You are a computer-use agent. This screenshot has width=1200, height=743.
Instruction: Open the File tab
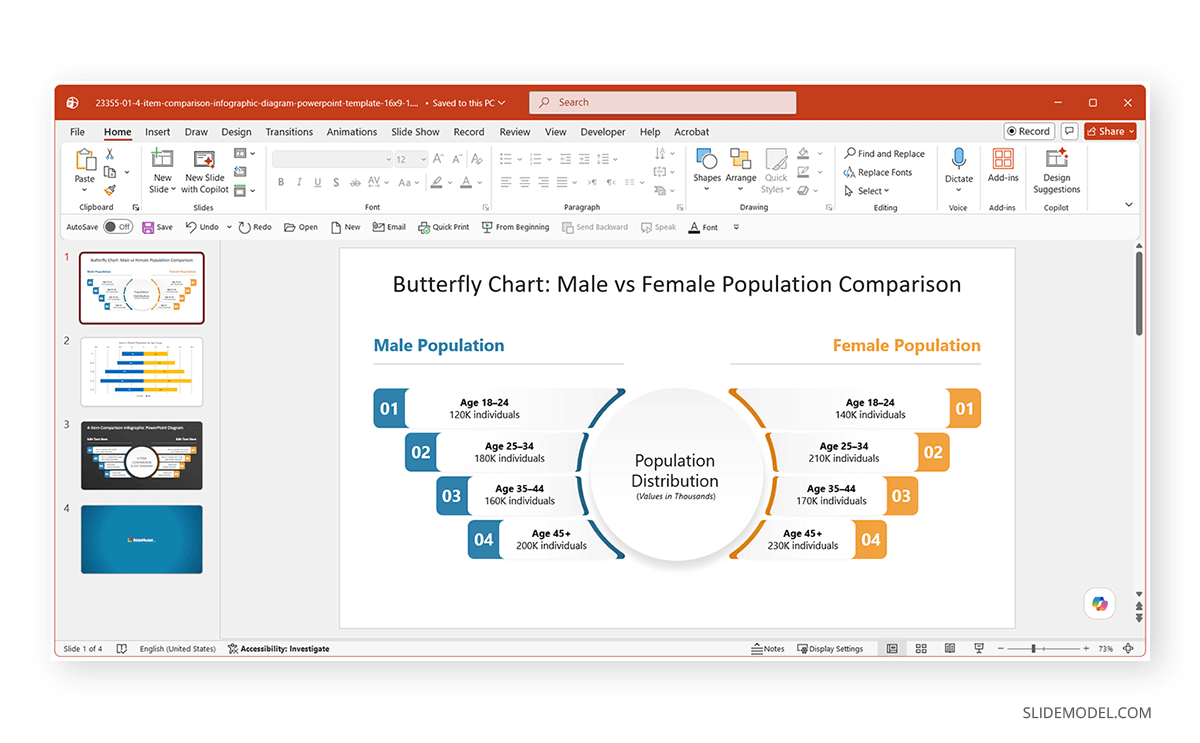click(77, 132)
